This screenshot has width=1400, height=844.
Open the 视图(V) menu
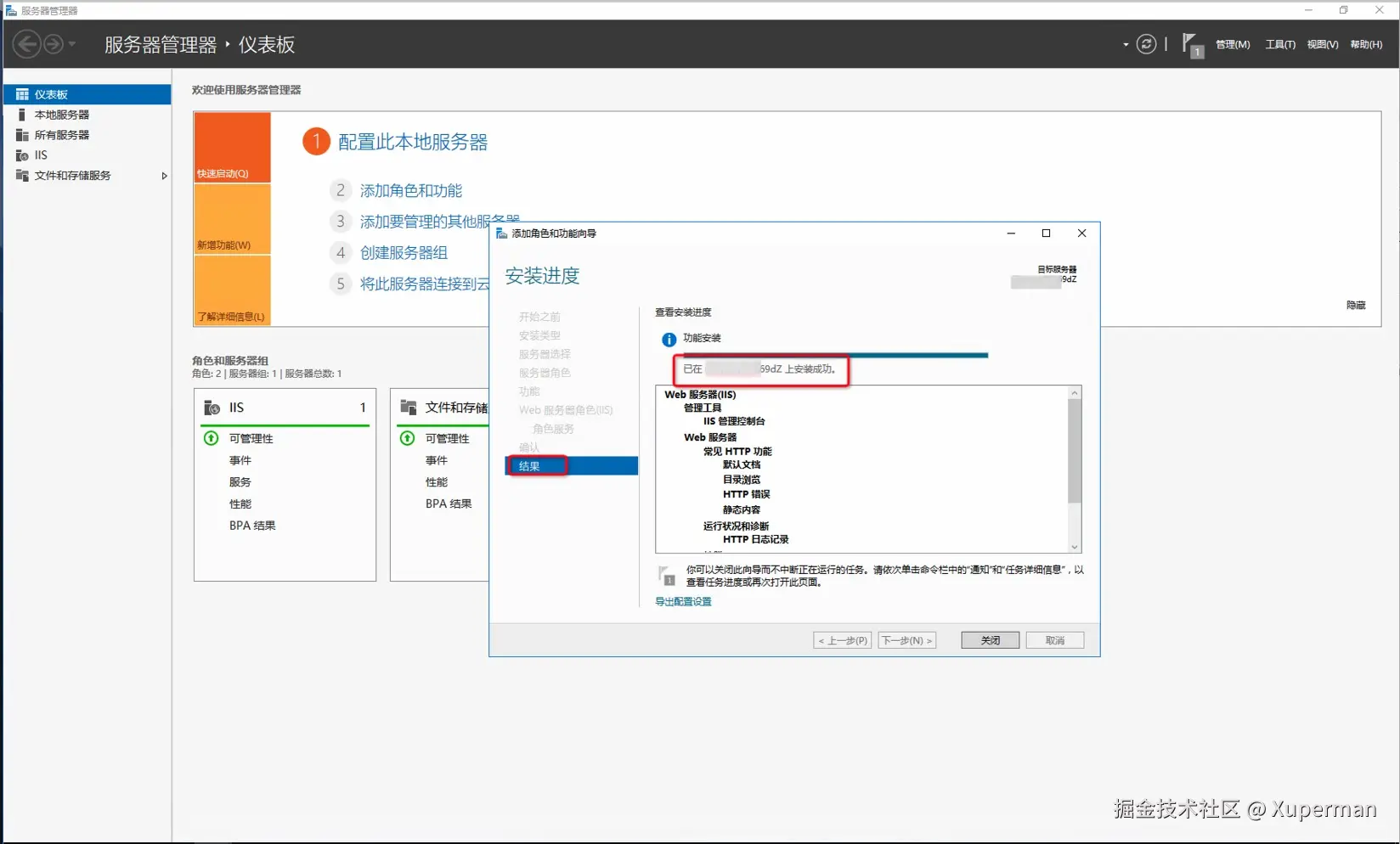click(1323, 45)
